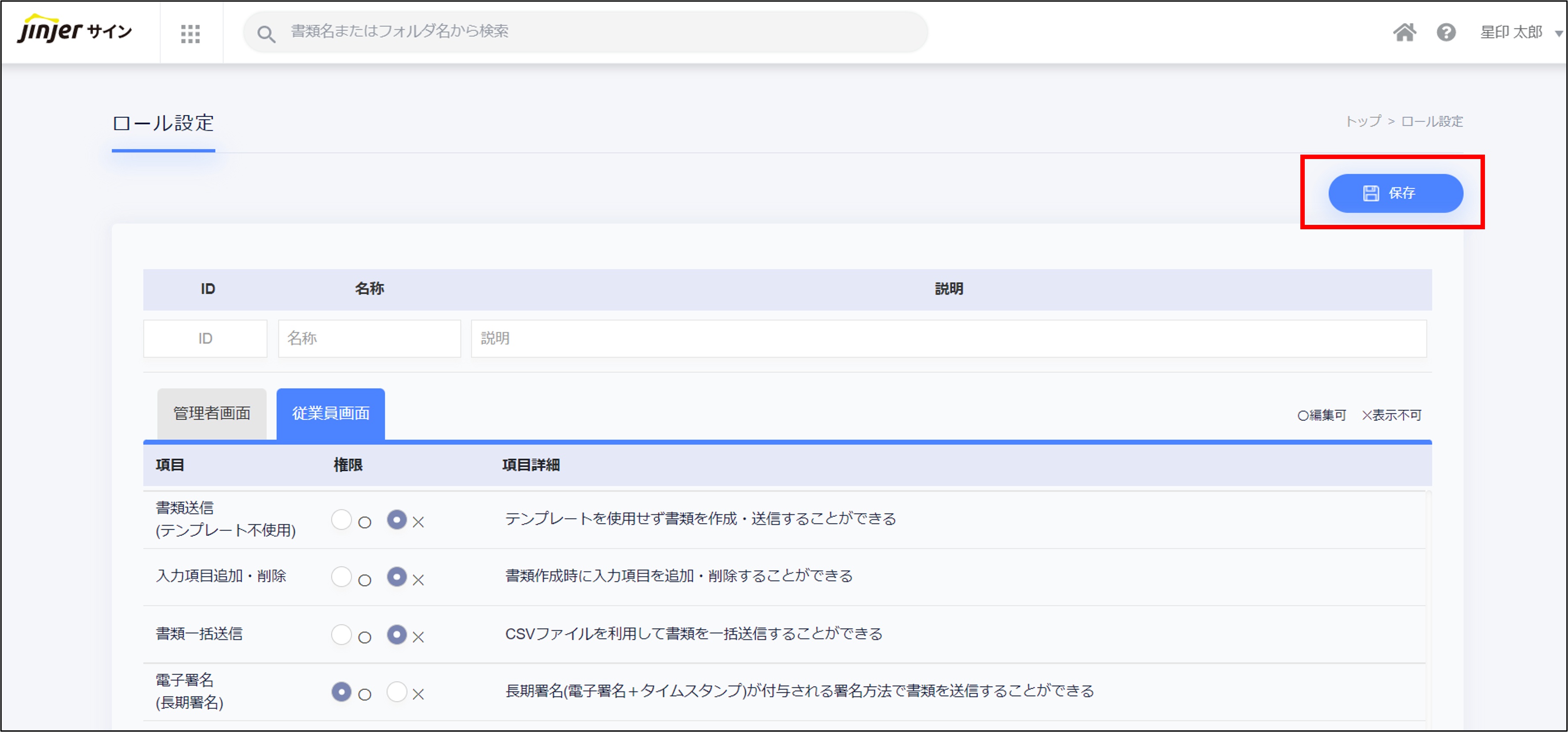1568x732 pixels.
Task: Select × for 入力項目追加・削除
Action: 397,576
